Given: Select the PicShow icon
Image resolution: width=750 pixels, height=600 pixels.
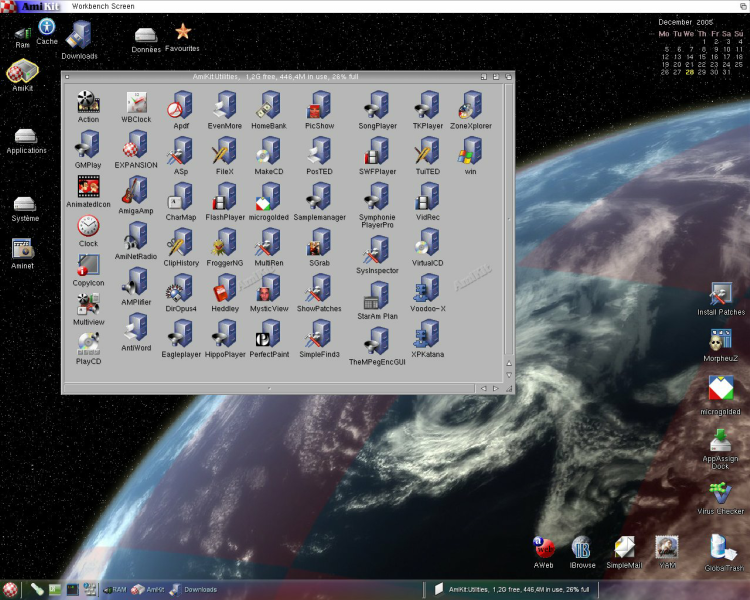Looking at the screenshot, I should click(319, 105).
